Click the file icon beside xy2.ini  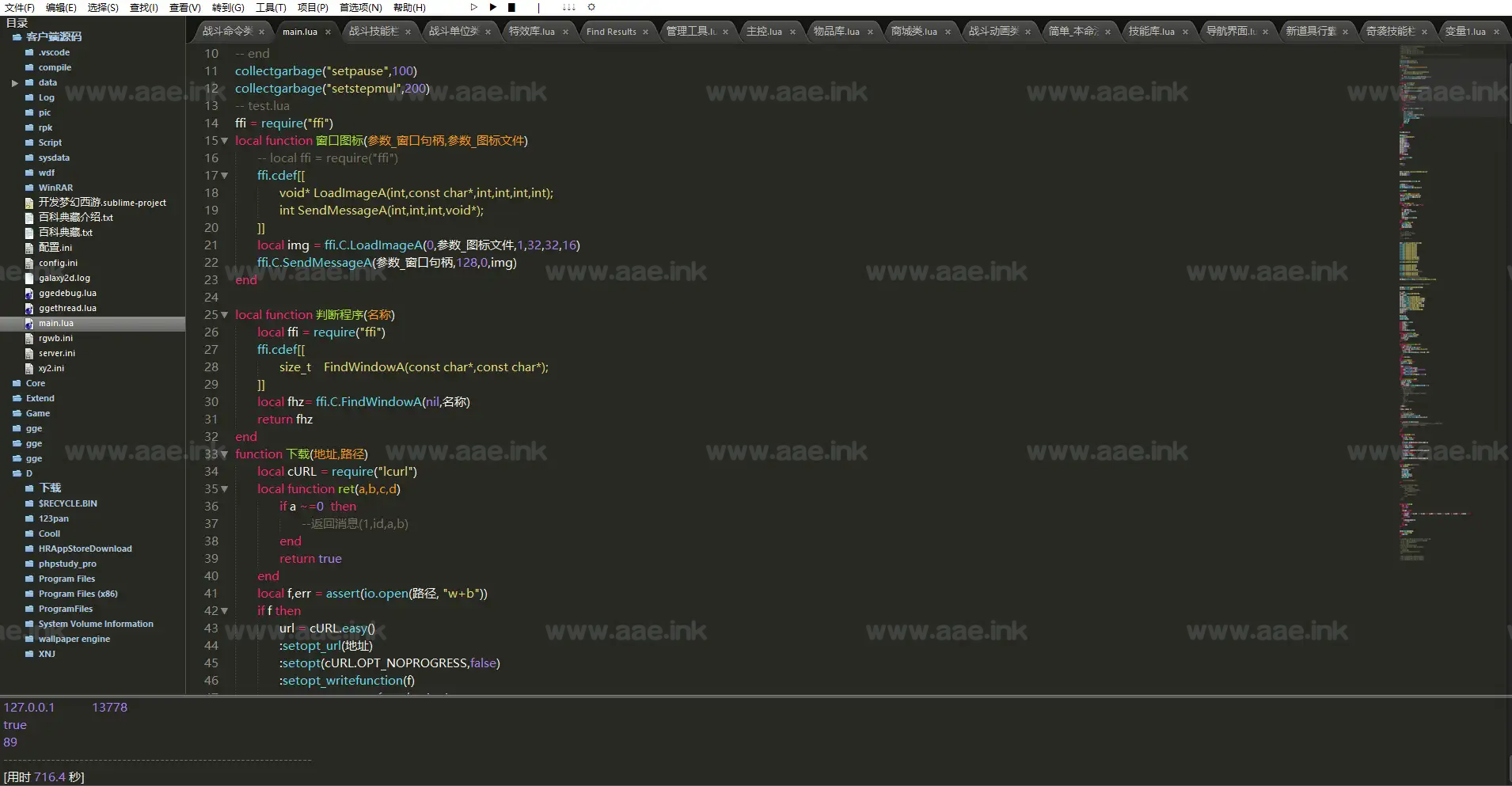(x=29, y=368)
